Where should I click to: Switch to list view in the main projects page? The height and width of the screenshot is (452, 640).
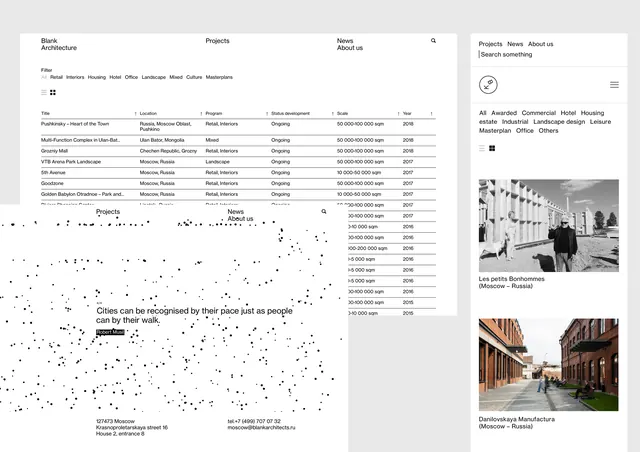click(x=44, y=92)
